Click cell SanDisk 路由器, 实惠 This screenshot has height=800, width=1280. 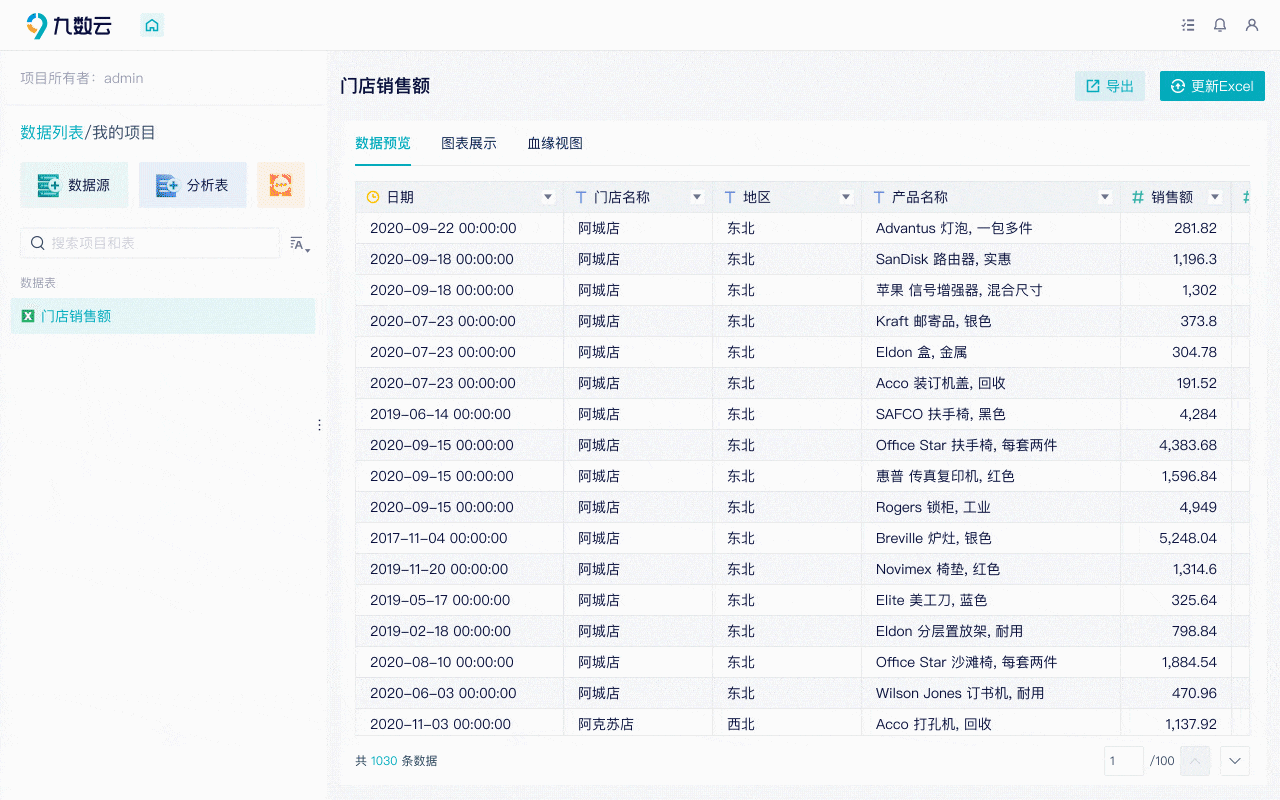click(x=990, y=259)
